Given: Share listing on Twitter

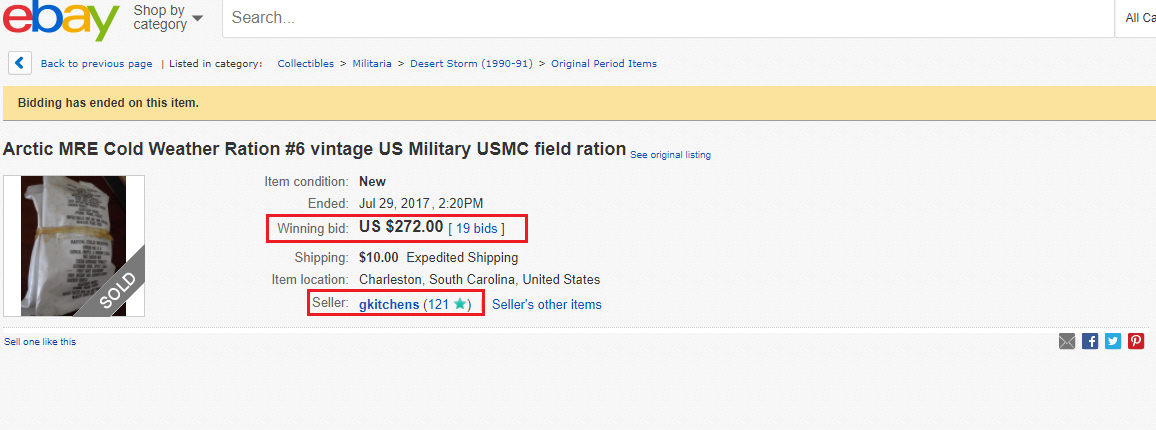Looking at the screenshot, I should click(1113, 341).
